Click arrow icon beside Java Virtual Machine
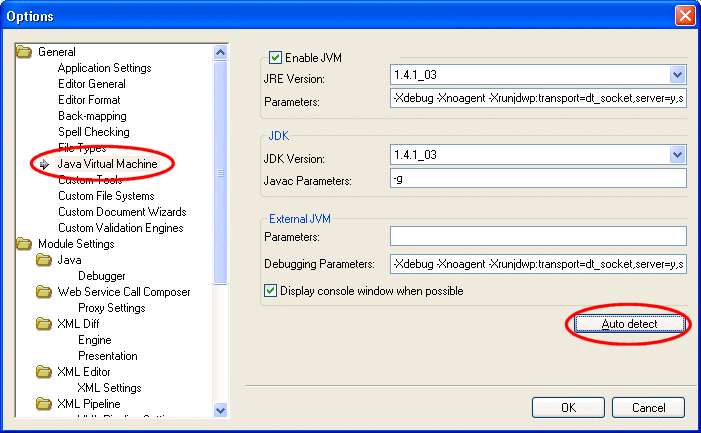The width and height of the screenshot is (701, 433). (x=44, y=164)
